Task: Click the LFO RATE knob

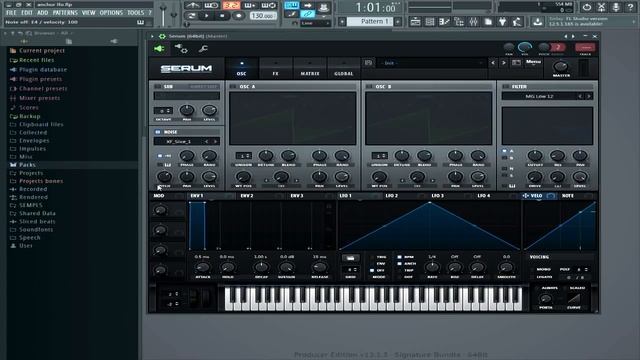Action: pyautogui.click(x=432, y=267)
